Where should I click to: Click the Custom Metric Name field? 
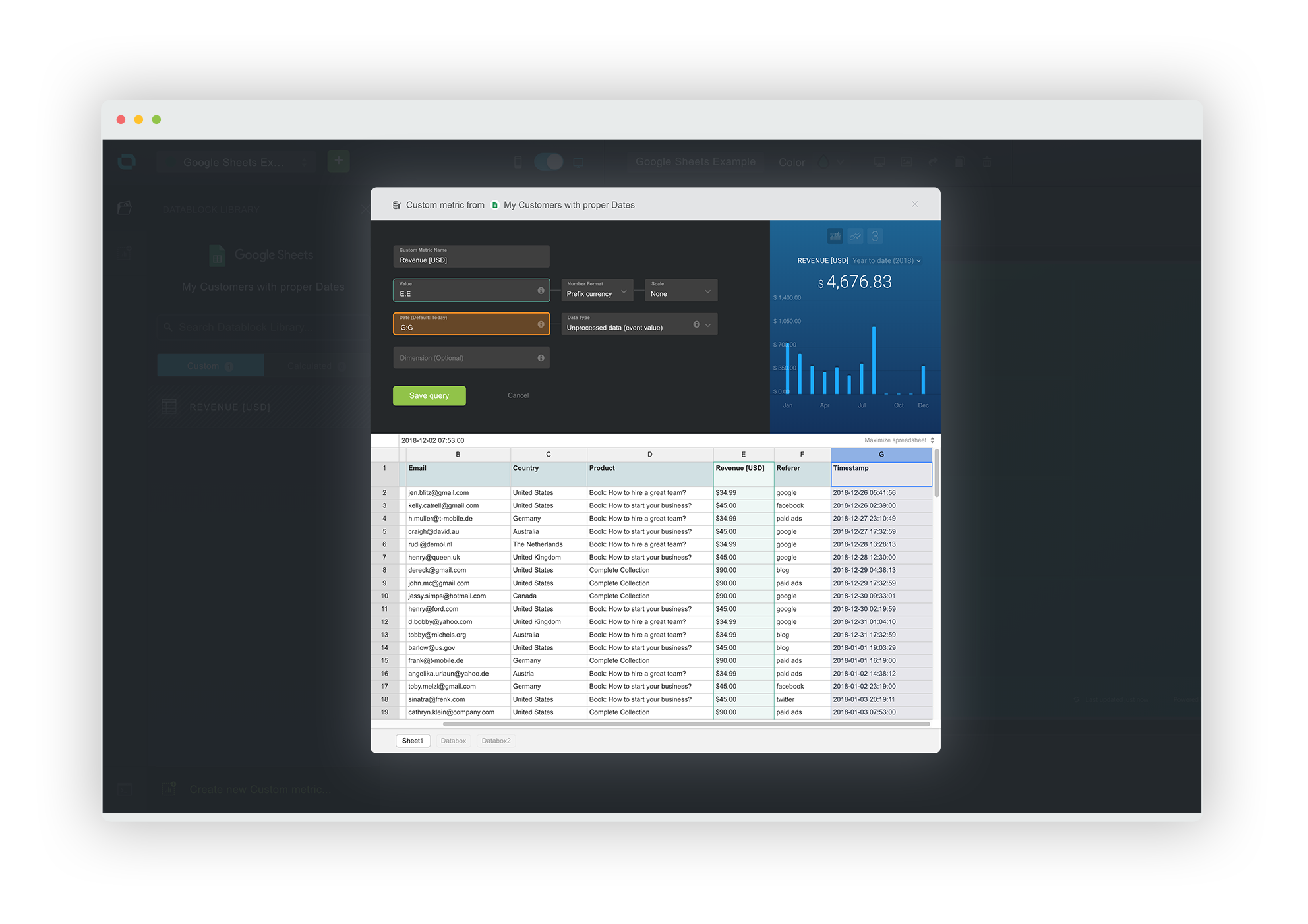(471, 257)
